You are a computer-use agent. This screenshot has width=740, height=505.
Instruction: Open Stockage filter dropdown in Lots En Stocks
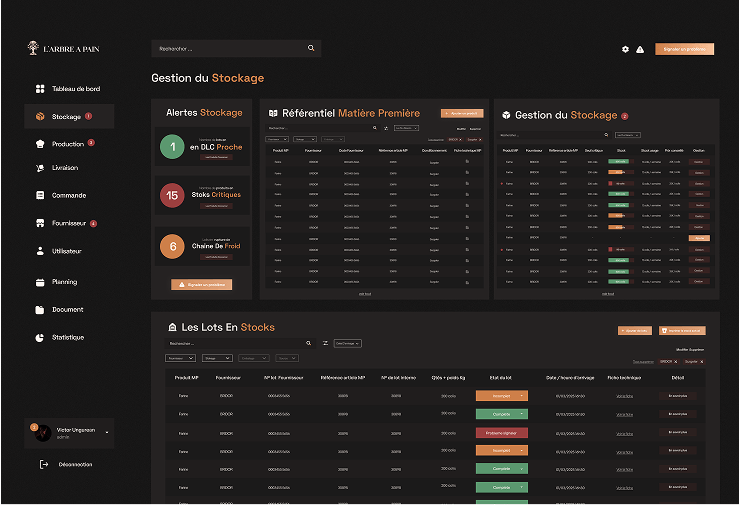217,358
